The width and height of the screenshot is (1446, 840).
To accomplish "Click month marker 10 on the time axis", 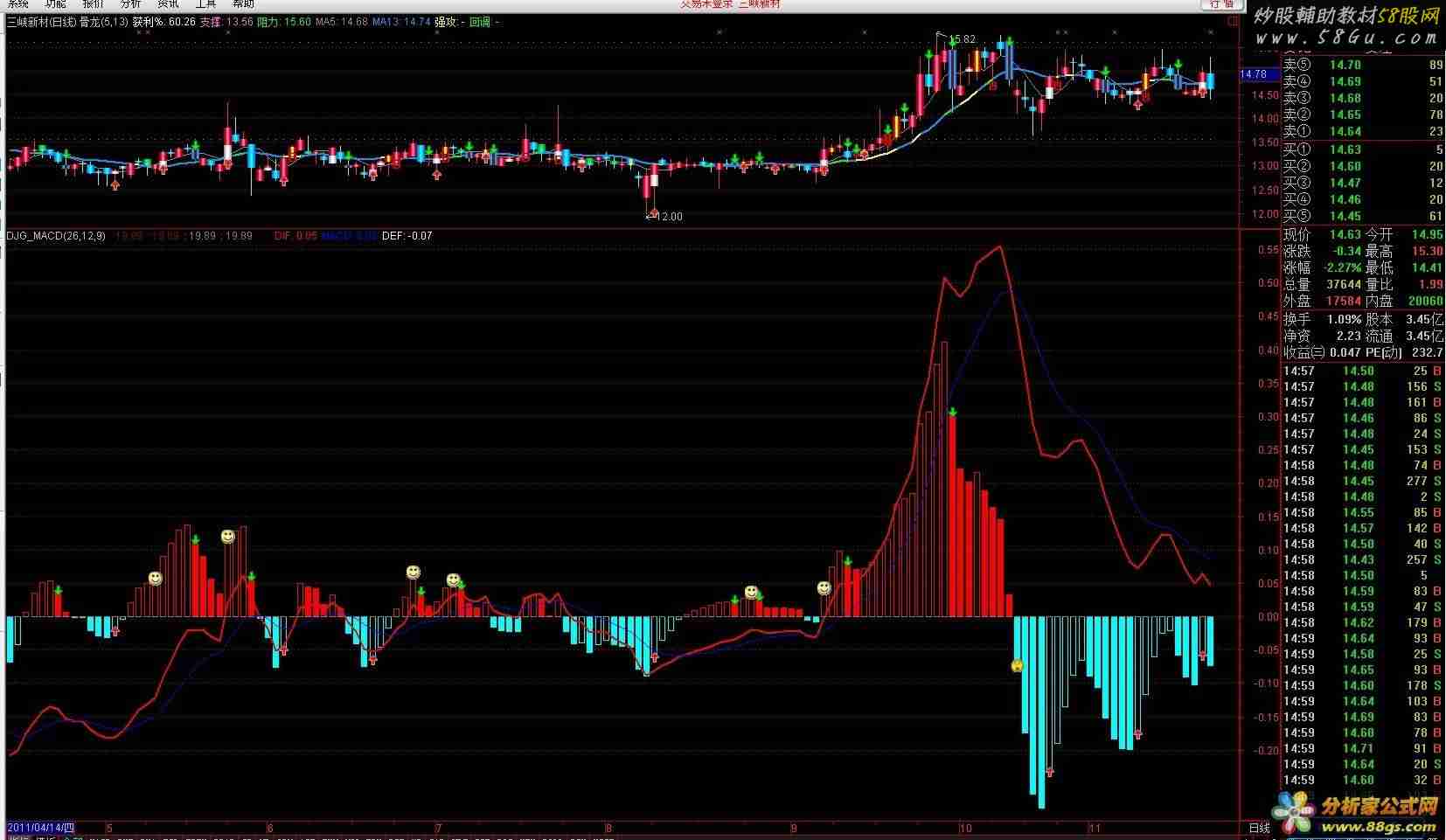I will [x=965, y=828].
